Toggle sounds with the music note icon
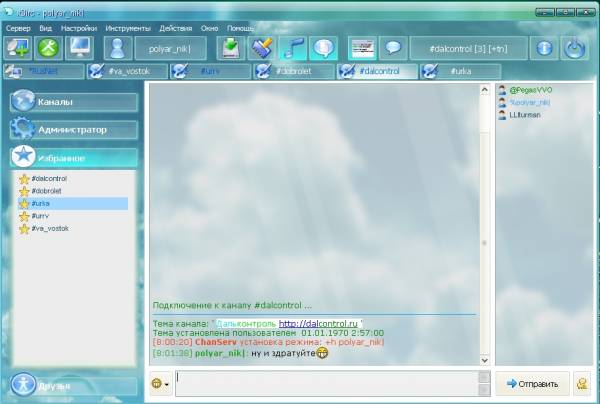 click(292, 48)
